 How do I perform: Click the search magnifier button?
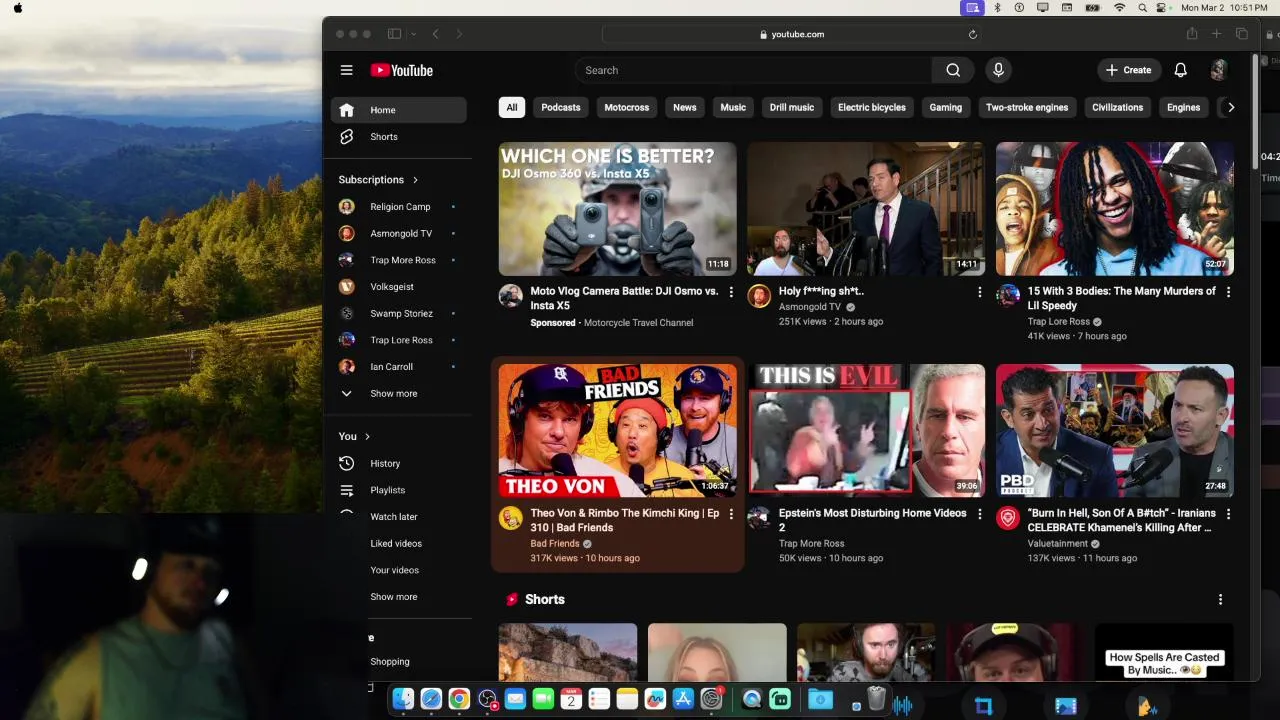point(953,70)
